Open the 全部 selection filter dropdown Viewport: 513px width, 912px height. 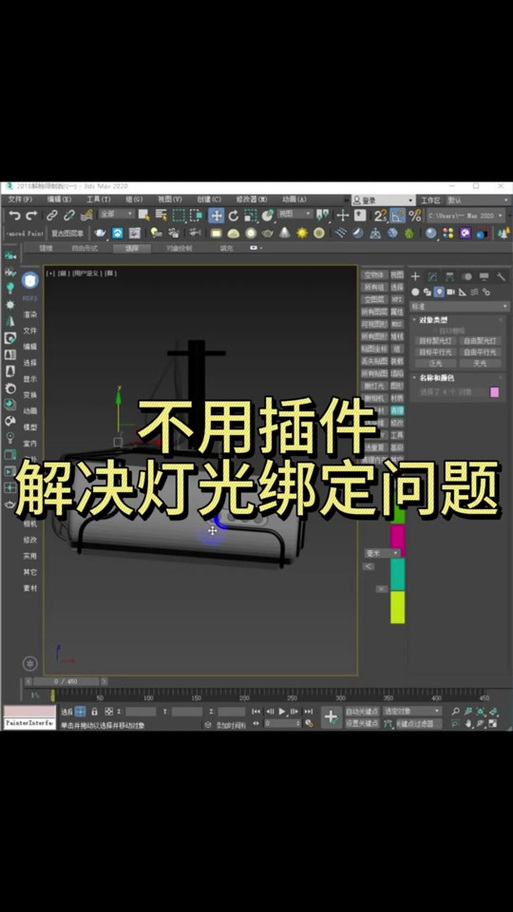[x=116, y=214]
